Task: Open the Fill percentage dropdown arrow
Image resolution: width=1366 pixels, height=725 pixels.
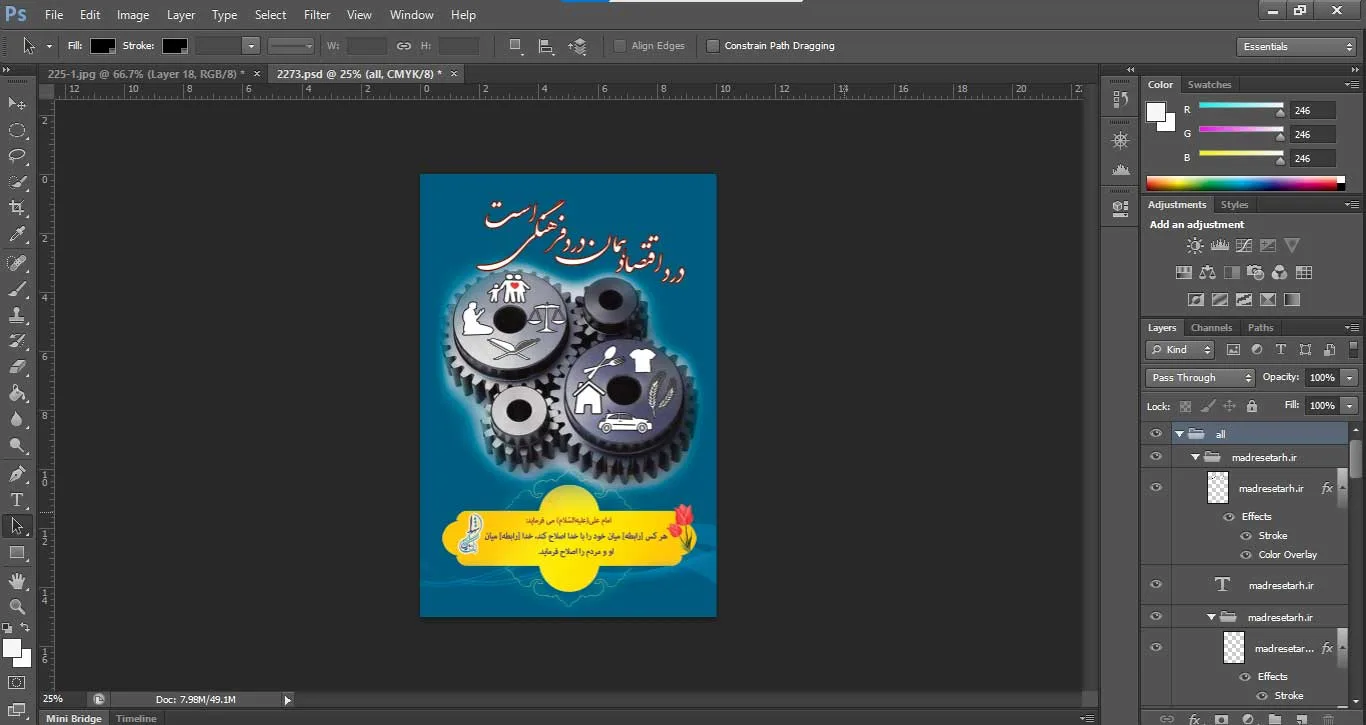Action: (x=1350, y=406)
